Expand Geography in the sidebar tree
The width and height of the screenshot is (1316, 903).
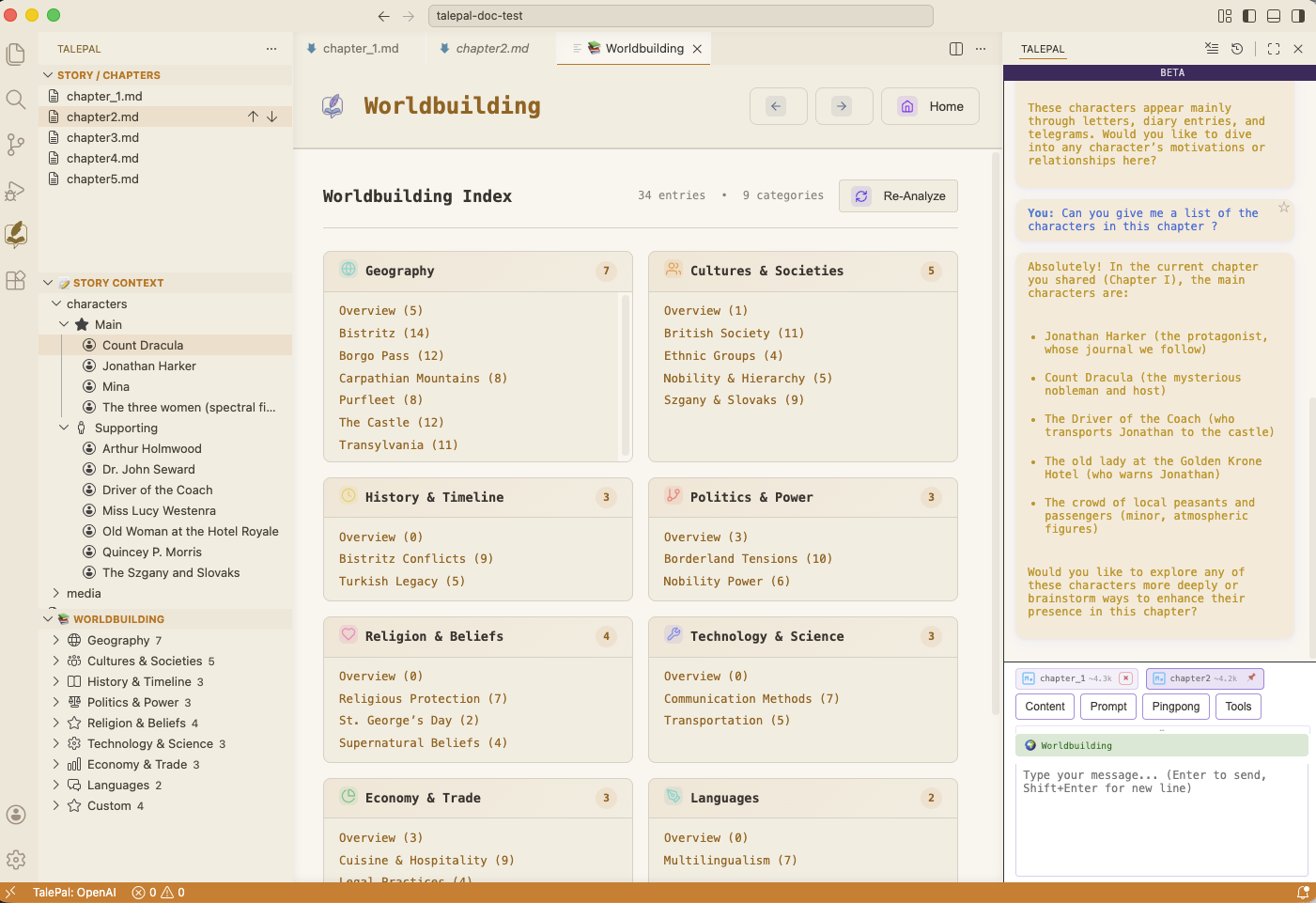click(56, 640)
